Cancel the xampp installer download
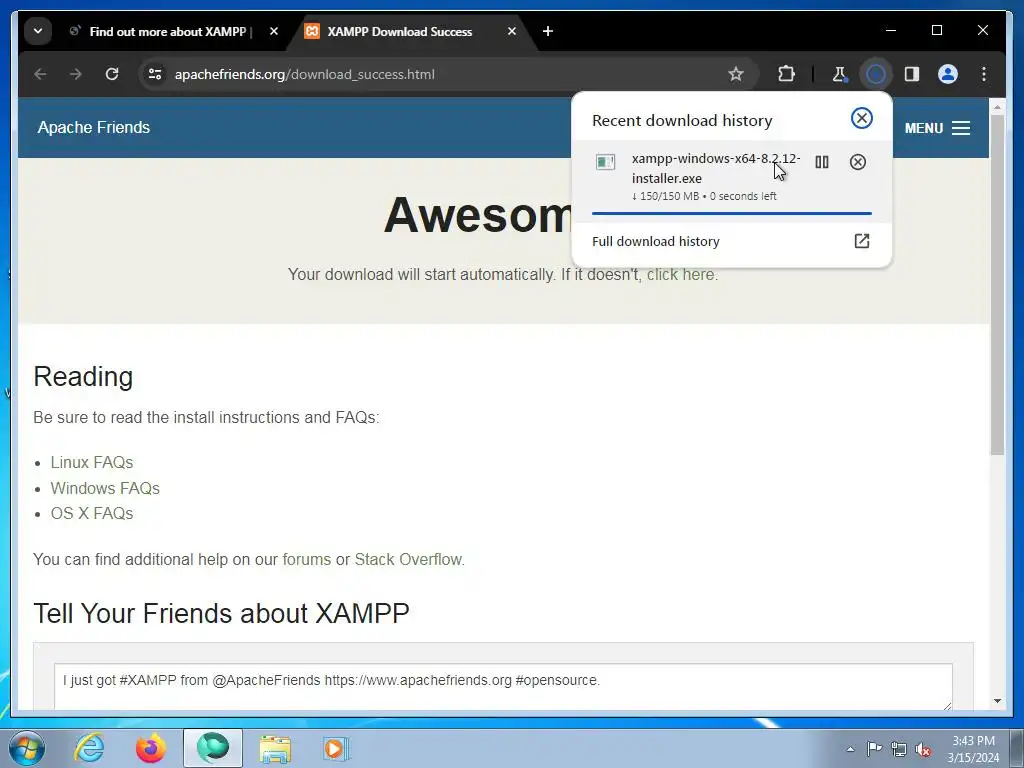 click(857, 162)
